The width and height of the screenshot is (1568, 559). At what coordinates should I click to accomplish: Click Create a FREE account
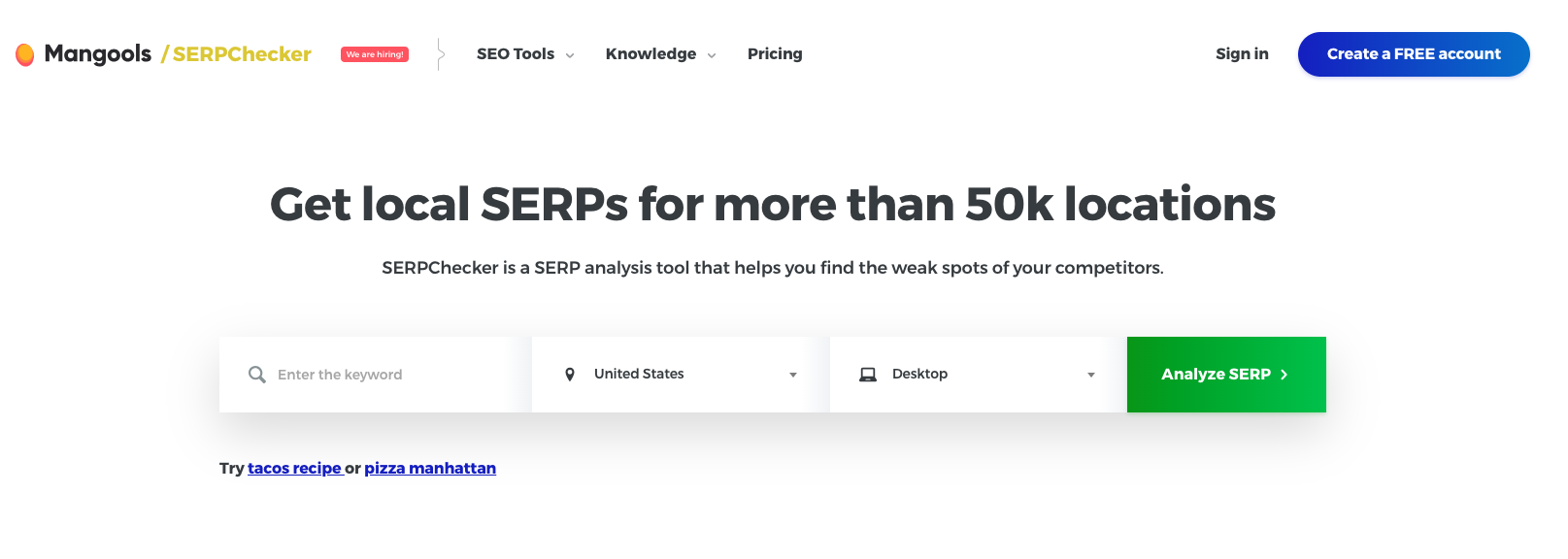1413,54
